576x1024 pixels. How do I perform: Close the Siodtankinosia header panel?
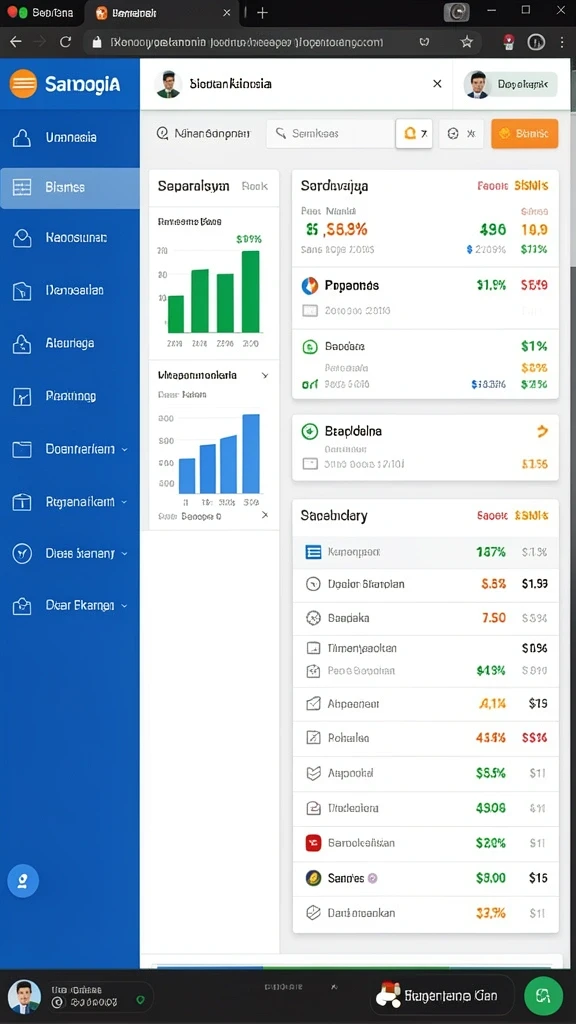coord(437,84)
